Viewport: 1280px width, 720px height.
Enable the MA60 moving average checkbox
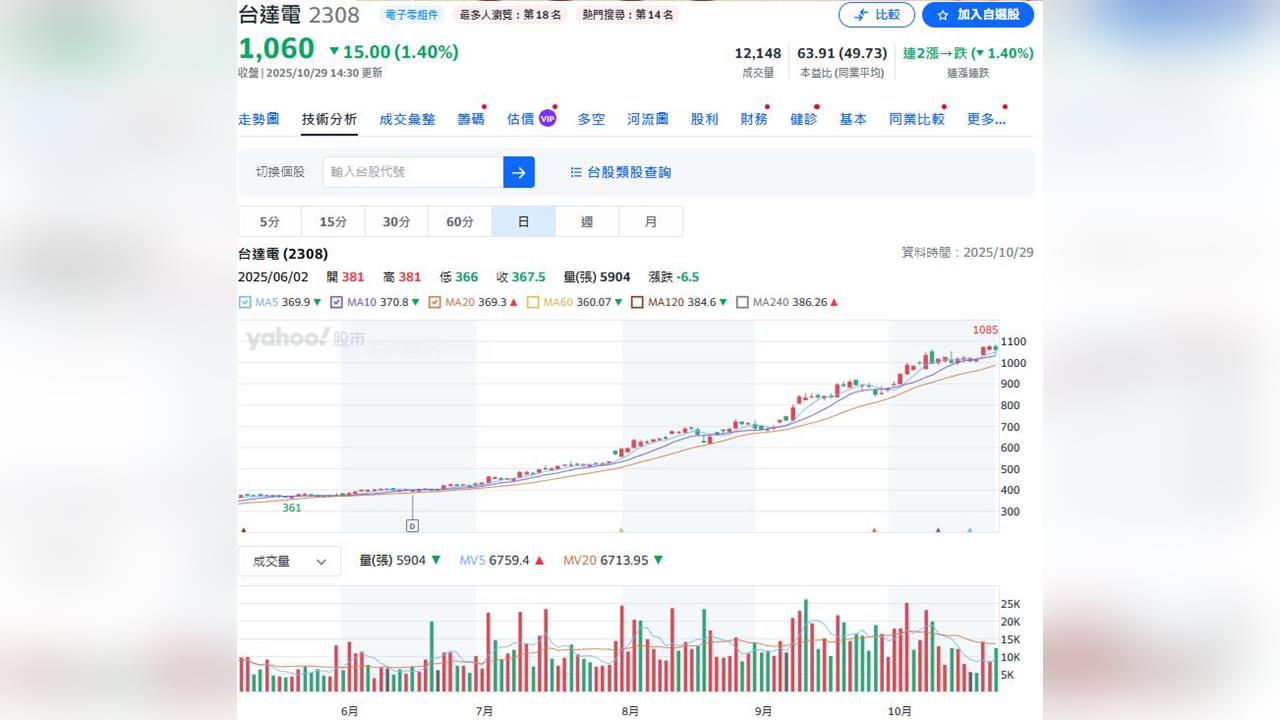534,301
